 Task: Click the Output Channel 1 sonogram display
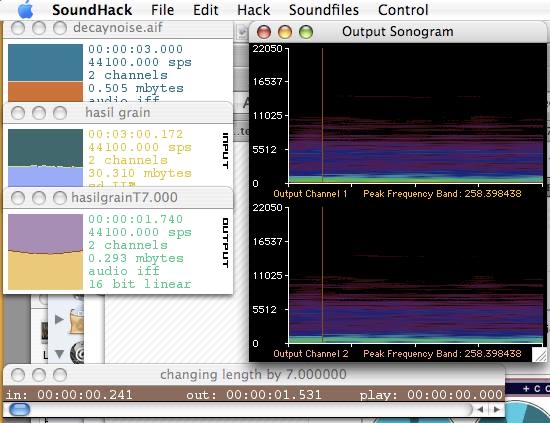(416, 115)
